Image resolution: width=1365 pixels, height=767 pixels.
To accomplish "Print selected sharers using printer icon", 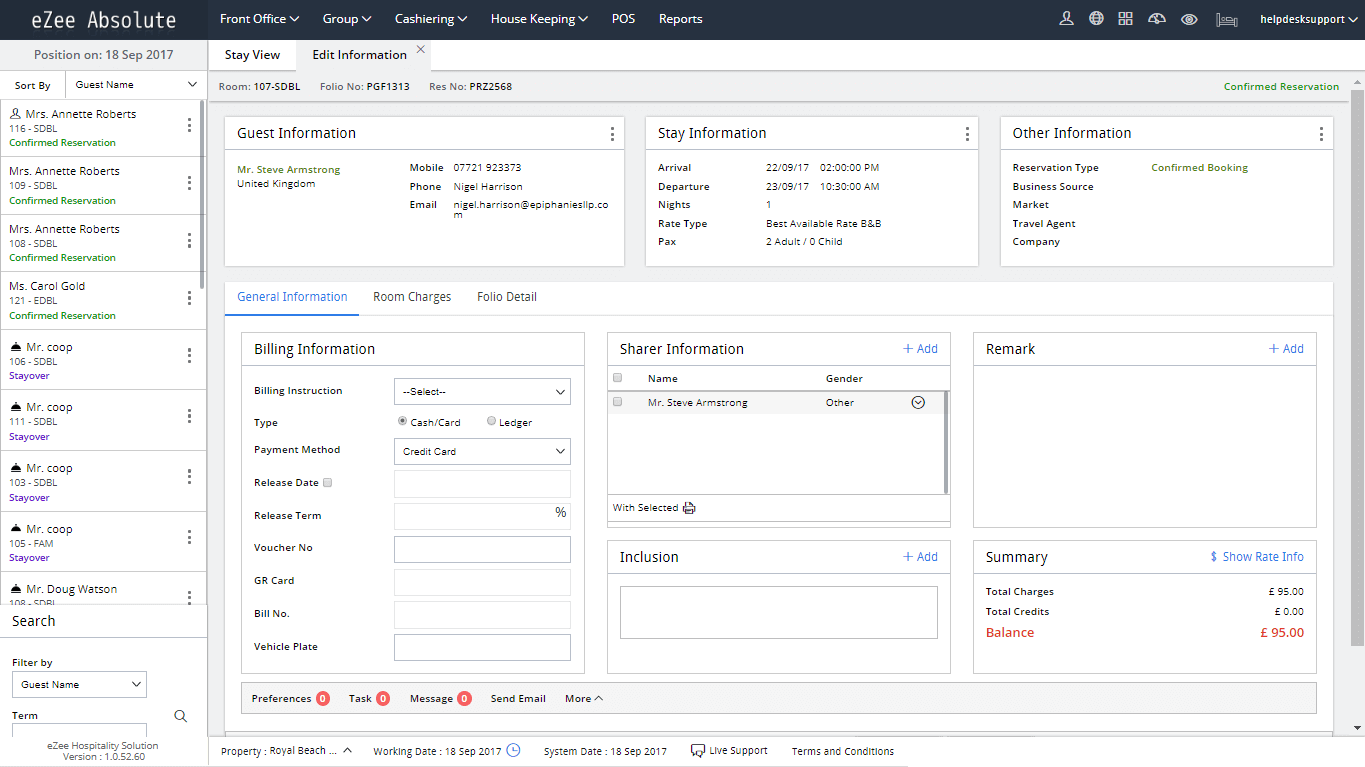I will 689,508.
